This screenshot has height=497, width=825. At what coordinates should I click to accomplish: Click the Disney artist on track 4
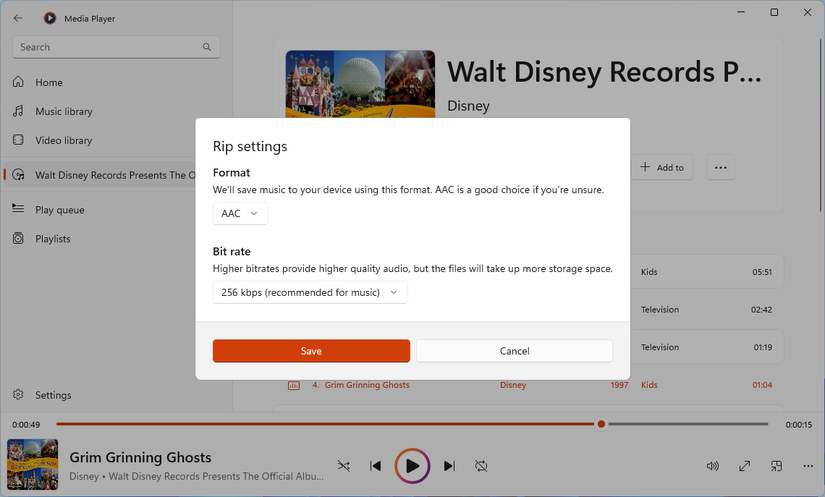(x=513, y=385)
